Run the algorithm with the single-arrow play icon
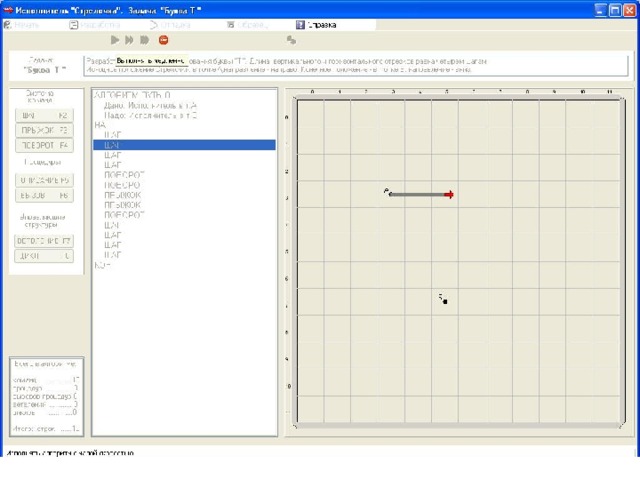Screen dimensions: 640x480 115,40
